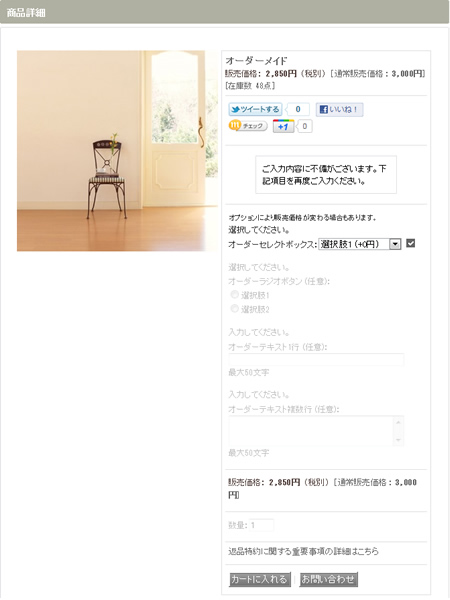Image resolution: width=450 pixels, height=600 pixels.
Task: Click the カートに入れる button
Action: pyautogui.click(x=260, y=579)
